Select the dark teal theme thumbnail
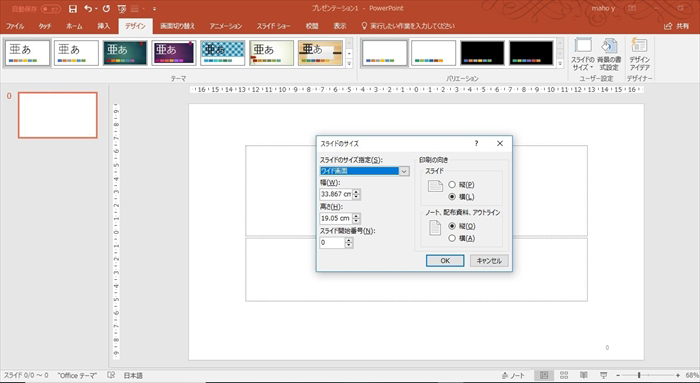 [x=125, y=53]
